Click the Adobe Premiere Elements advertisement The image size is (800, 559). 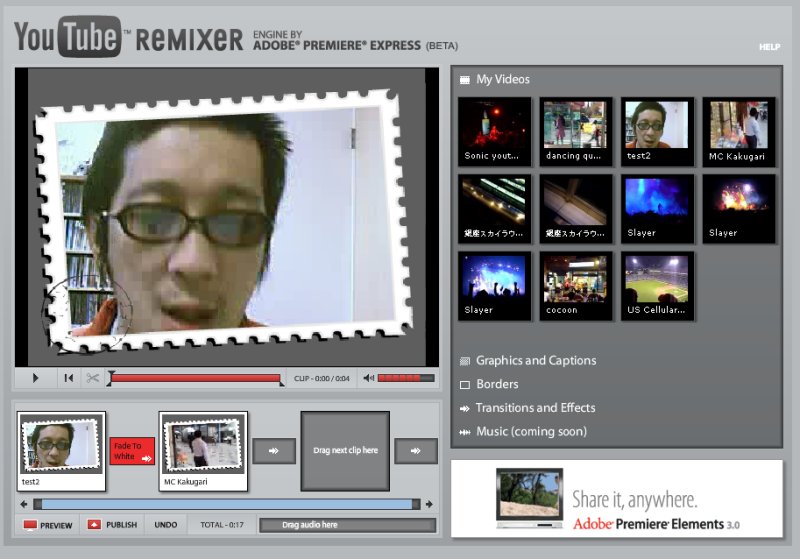tap(616, 499)
